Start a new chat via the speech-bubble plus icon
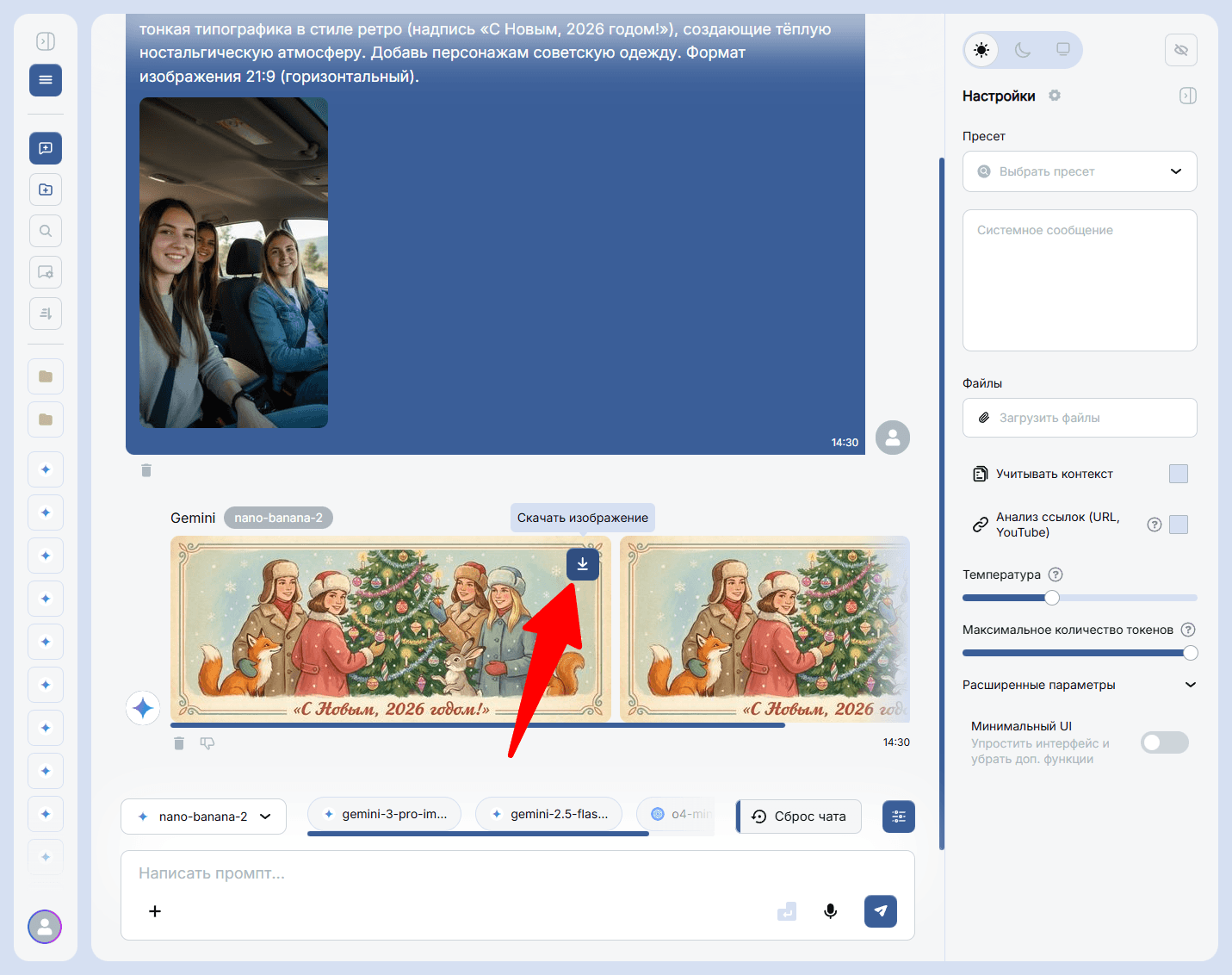This screenshot has width=1232, height=975. point(45,147)
